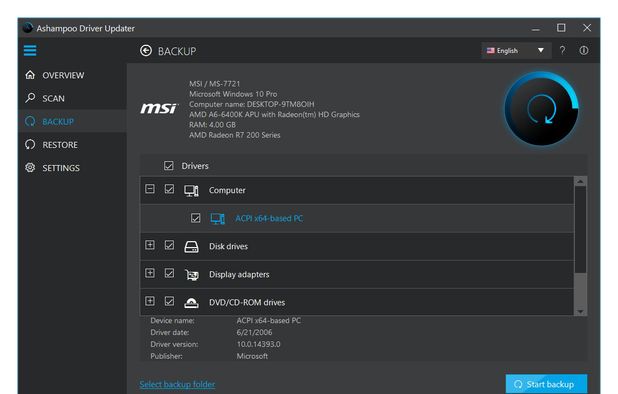Toggle the Drivers select-all checkbox
This screenshot has height=394, width=618.
pos(169,165)
